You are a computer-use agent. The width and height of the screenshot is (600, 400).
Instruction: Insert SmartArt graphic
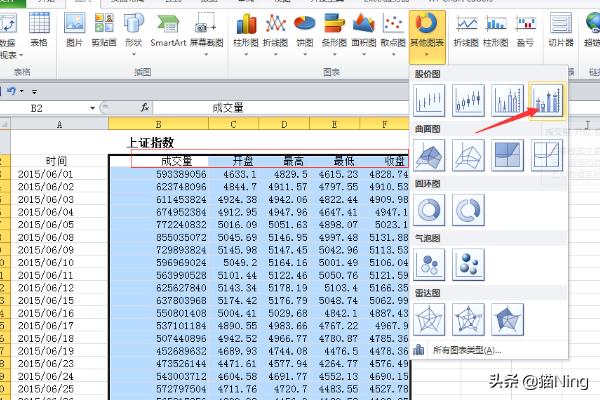click(x=168, y=30)
